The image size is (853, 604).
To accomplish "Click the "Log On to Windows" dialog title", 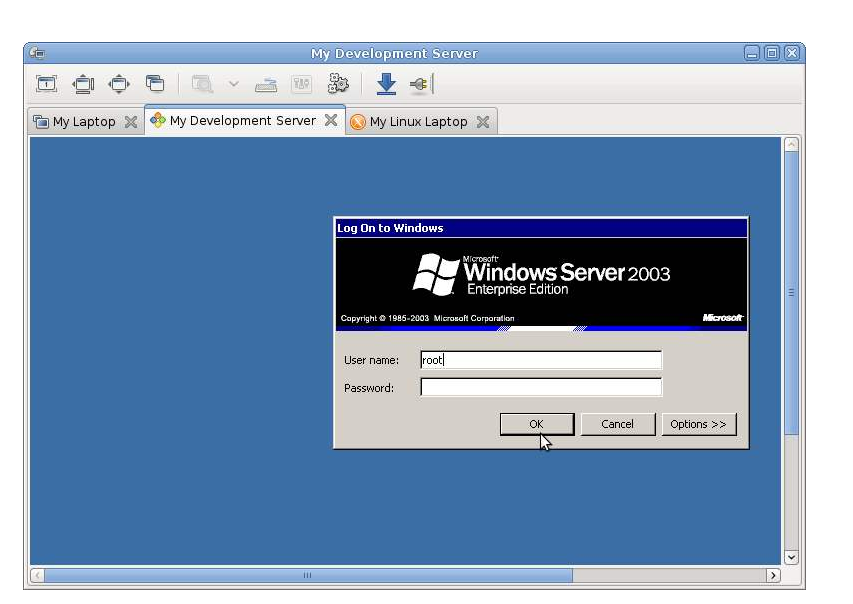I will (390, 228).
